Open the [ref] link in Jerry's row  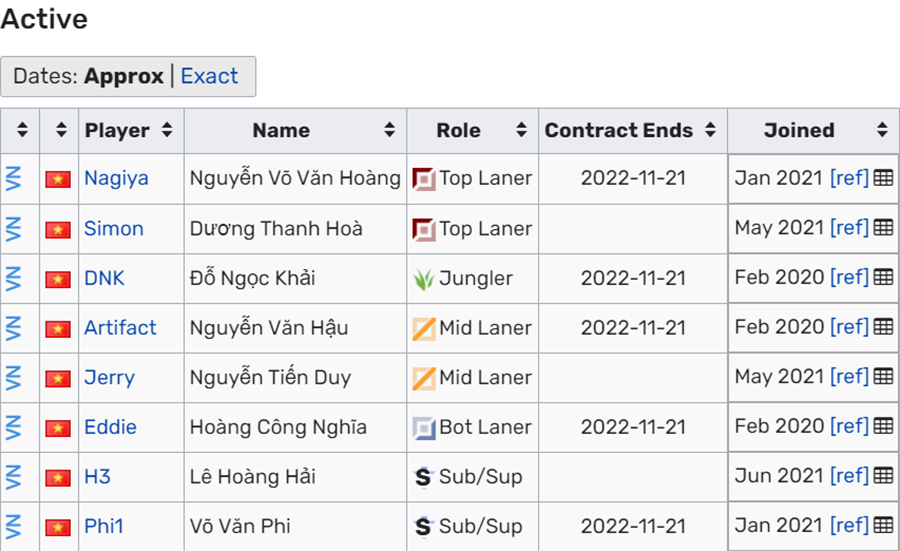(x=849, y=377)
